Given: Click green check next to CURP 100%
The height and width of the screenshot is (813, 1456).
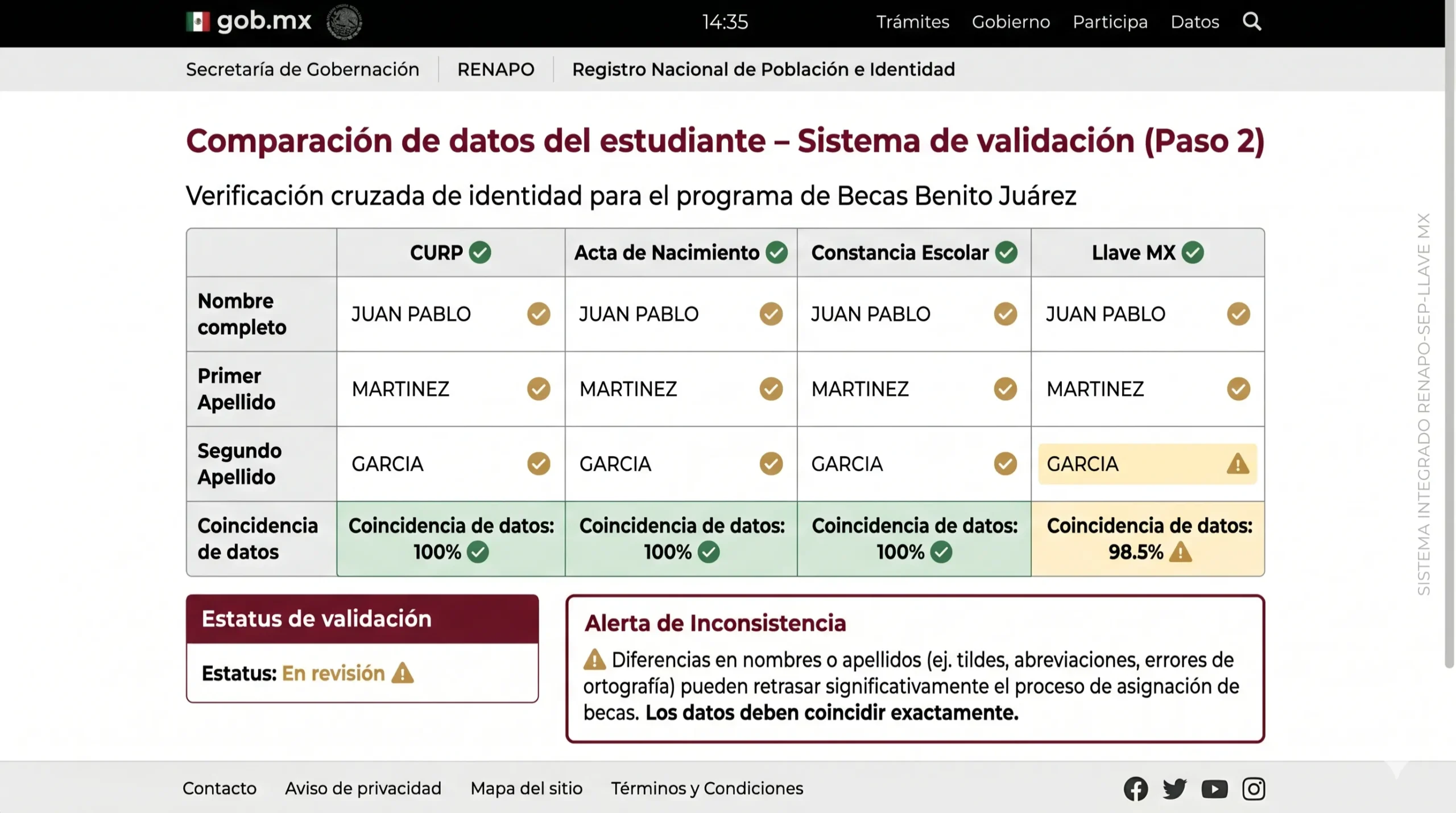Looking at the screenshot, I should coord(478,552).
